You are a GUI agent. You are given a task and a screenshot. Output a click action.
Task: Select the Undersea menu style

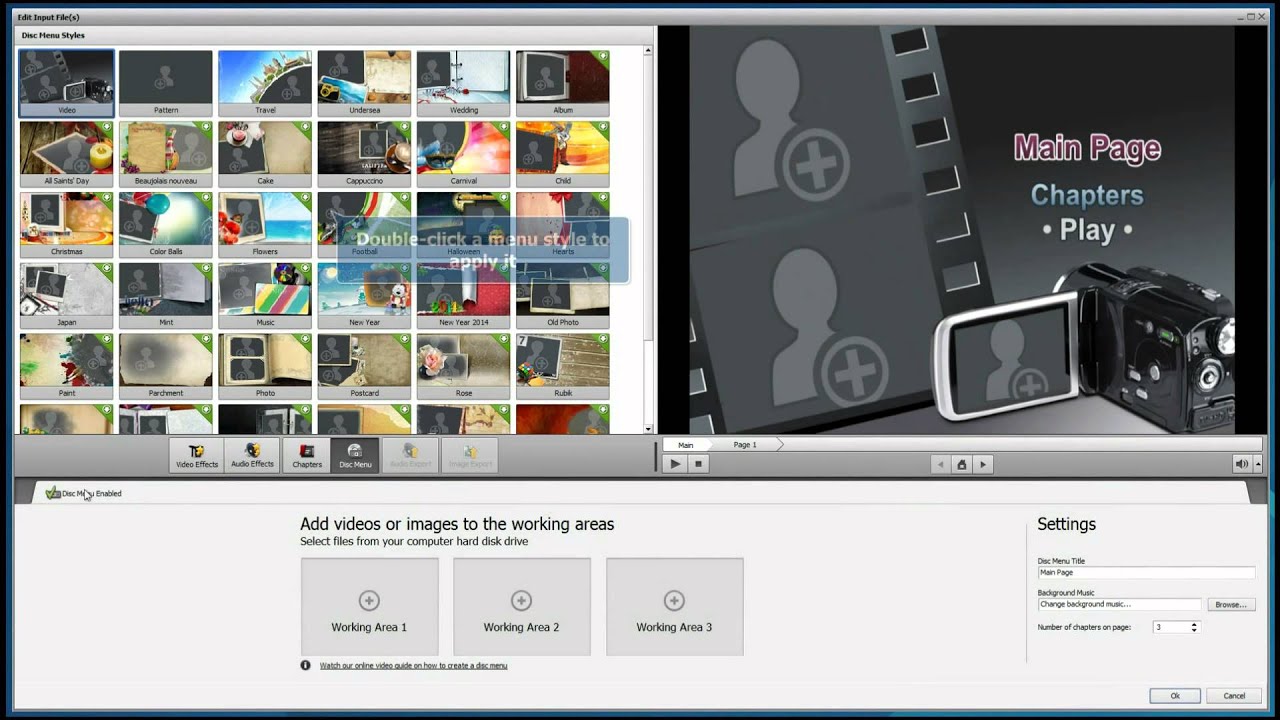pos(364,83)
